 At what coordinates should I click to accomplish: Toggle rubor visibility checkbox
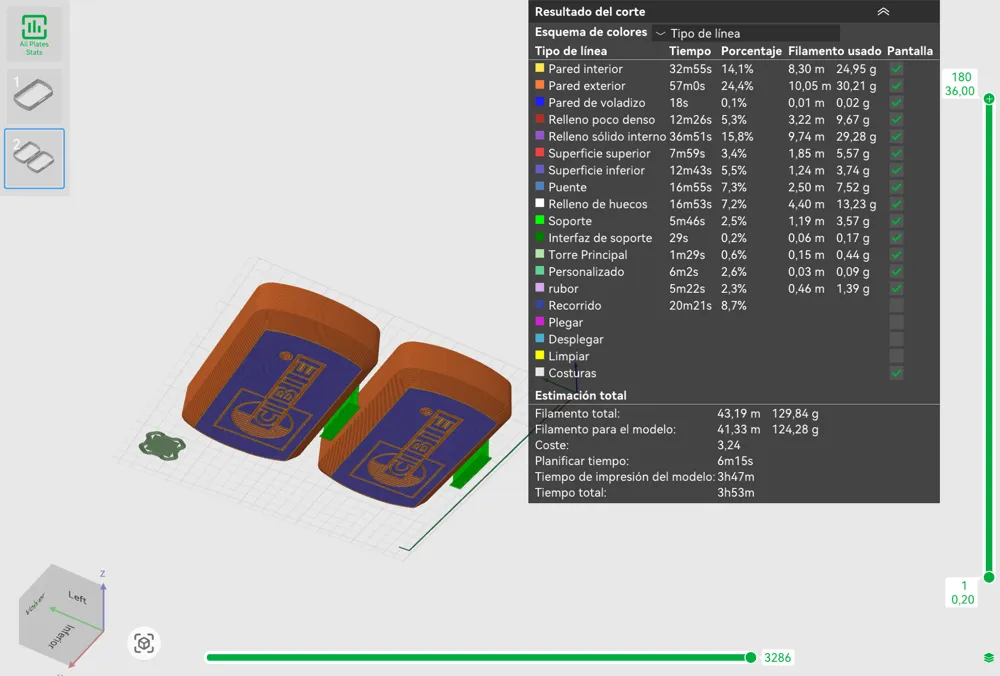click(x=897, y=288)
